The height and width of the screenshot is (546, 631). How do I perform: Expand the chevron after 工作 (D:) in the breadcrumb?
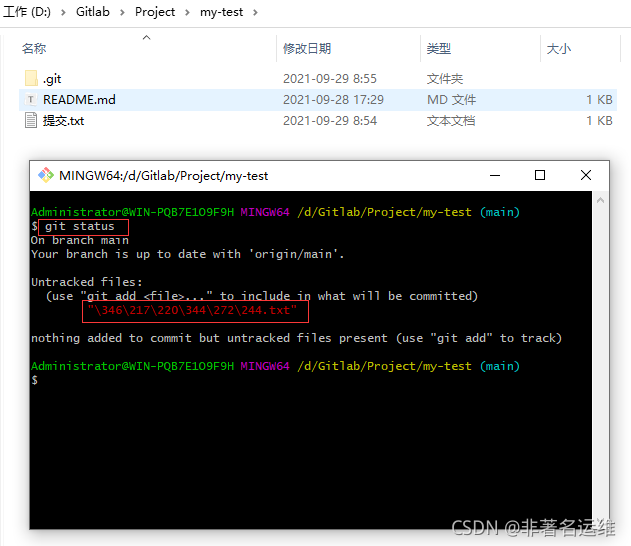pos(63,12)
